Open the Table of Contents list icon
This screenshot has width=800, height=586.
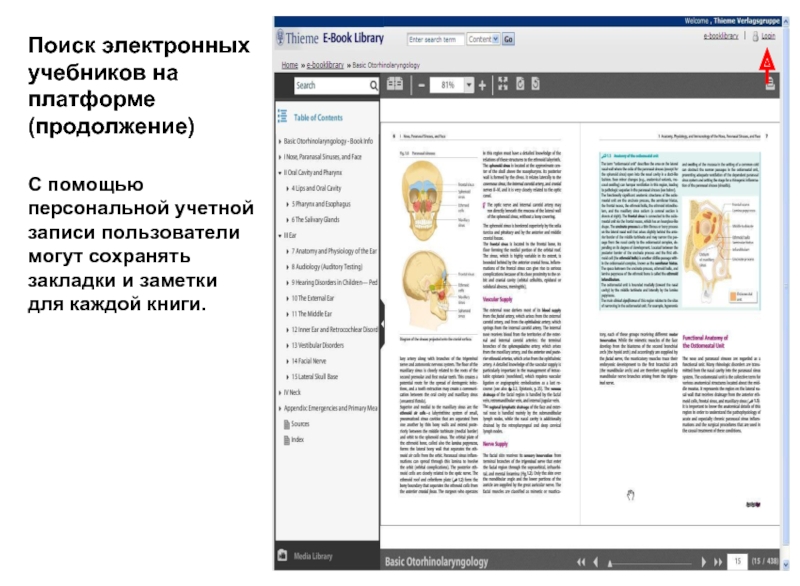click(282, 117)
